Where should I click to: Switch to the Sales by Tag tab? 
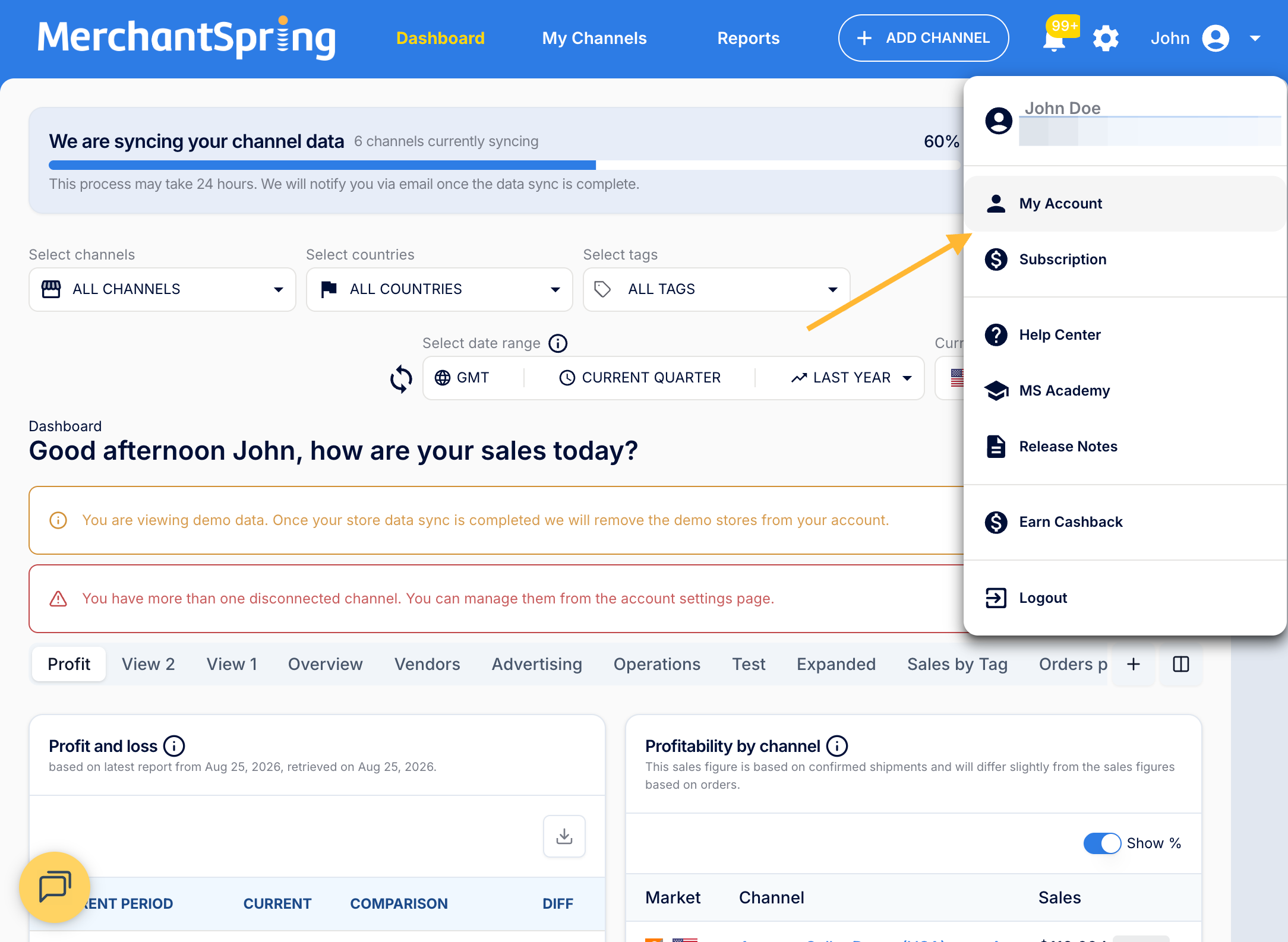[958, 664]
